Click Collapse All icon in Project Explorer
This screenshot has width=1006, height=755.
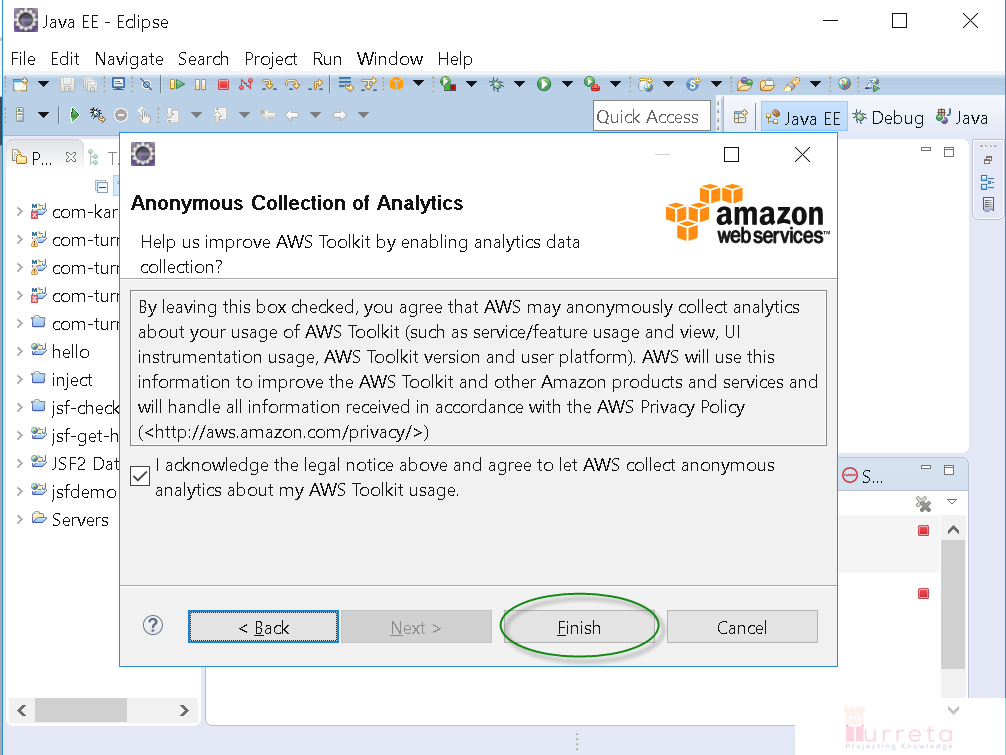[101, 187]
